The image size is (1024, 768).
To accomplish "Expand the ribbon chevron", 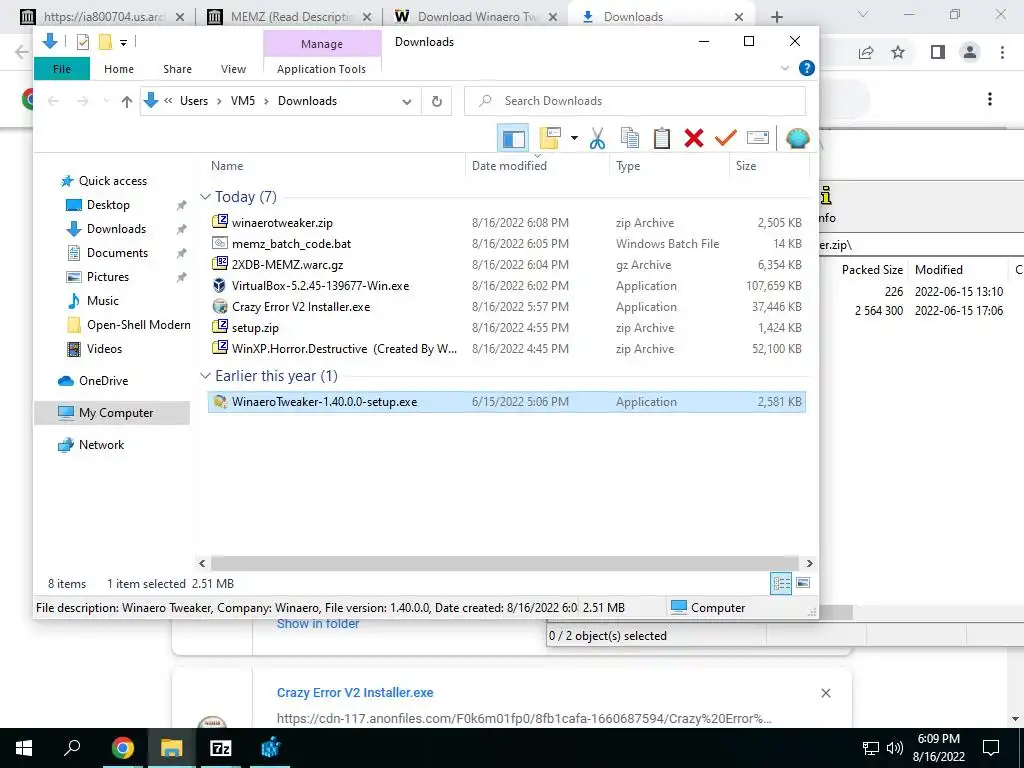I will tap(785, 68).
